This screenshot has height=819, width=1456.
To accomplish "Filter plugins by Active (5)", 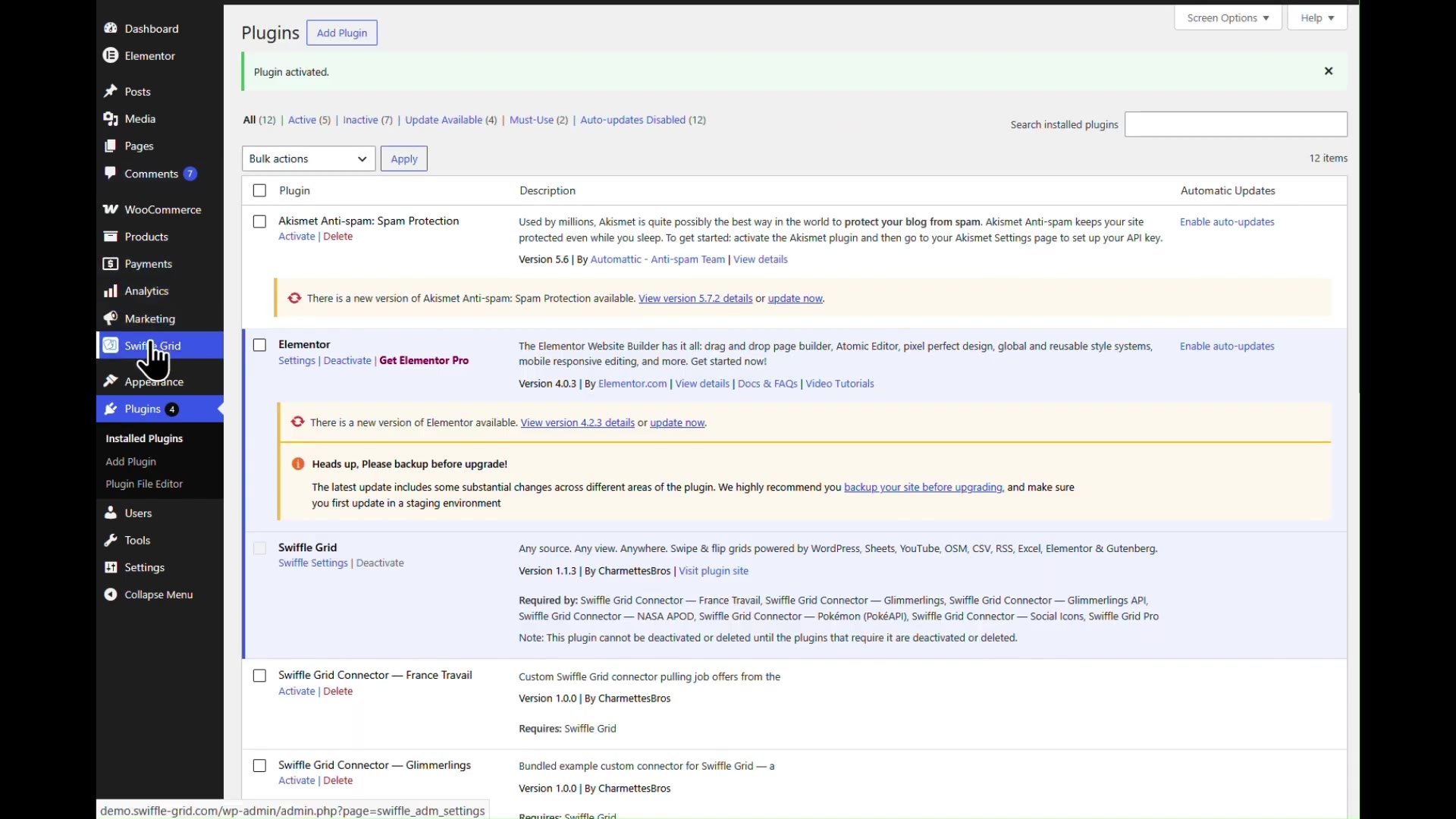I will (309, 120).
